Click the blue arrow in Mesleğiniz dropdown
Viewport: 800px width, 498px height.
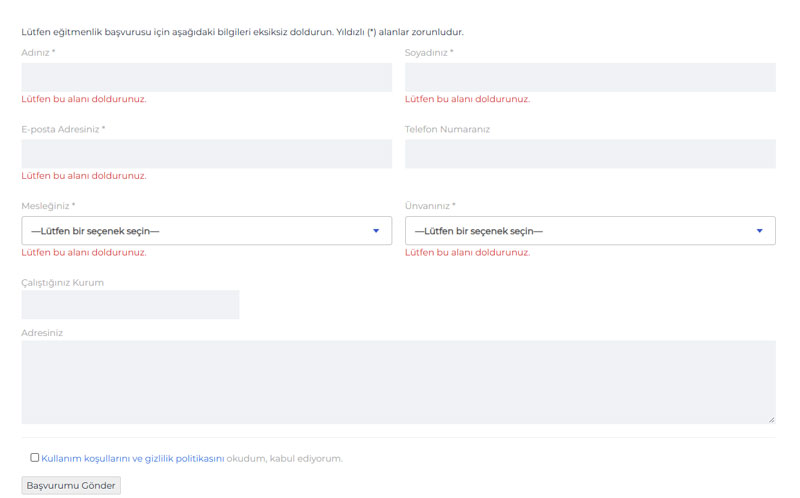pos(376,231)
